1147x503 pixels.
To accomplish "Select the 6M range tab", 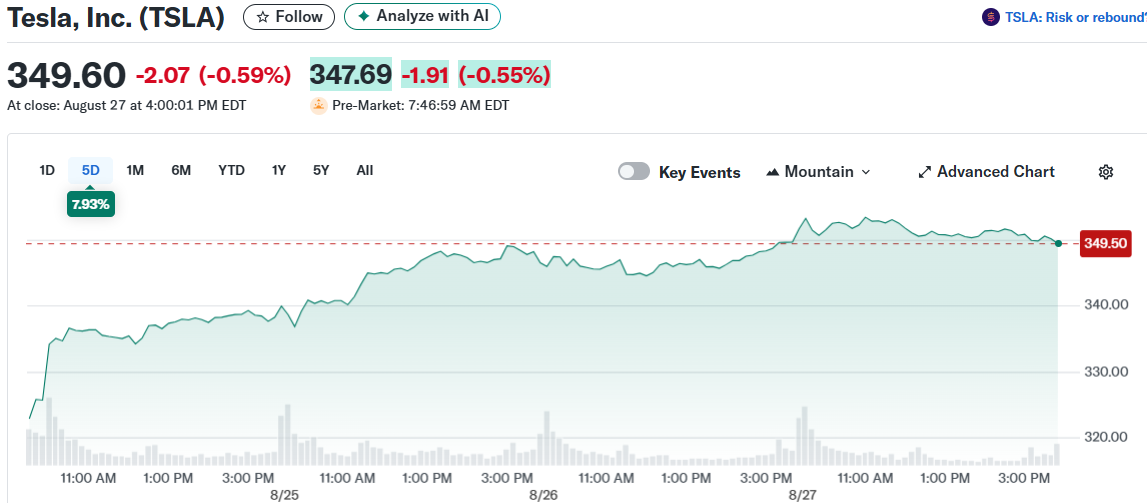I will pyautogui.click(x=181, y=170).
